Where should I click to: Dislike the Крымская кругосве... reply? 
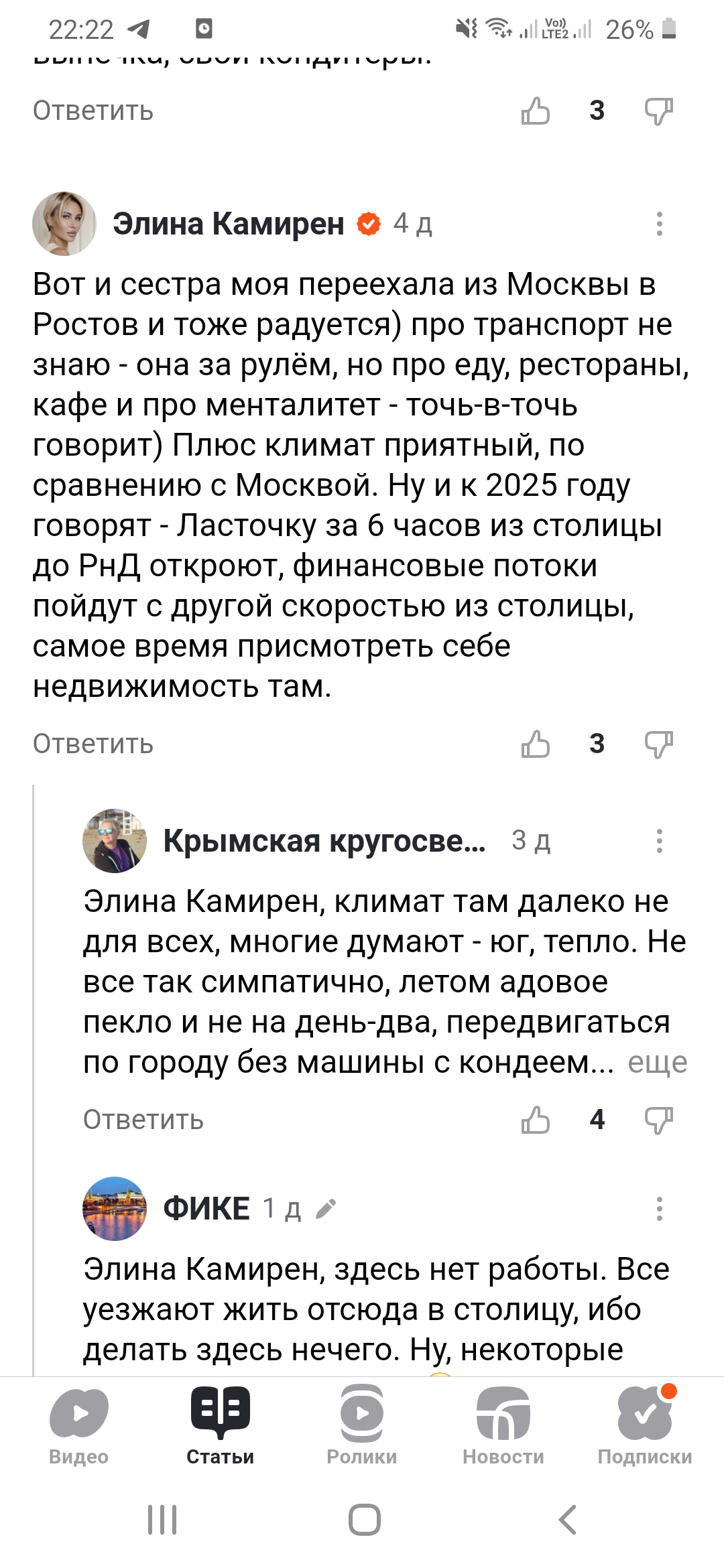pyautogui.click(x=658, y=1119)
